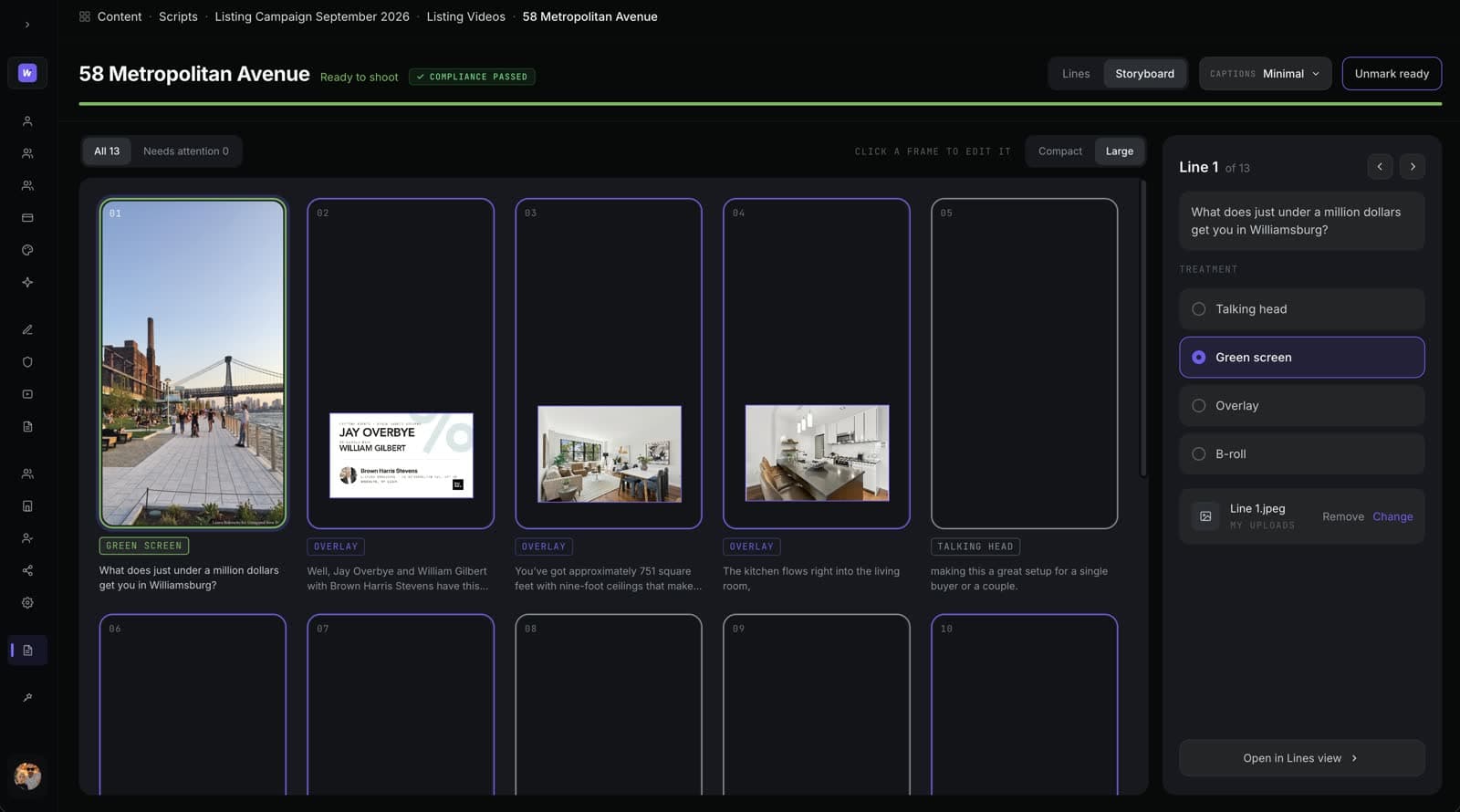Click the Ready to shoot status text
This screenshot has height=812, width=1460.
pyautogui.click(x=359, y=77)
